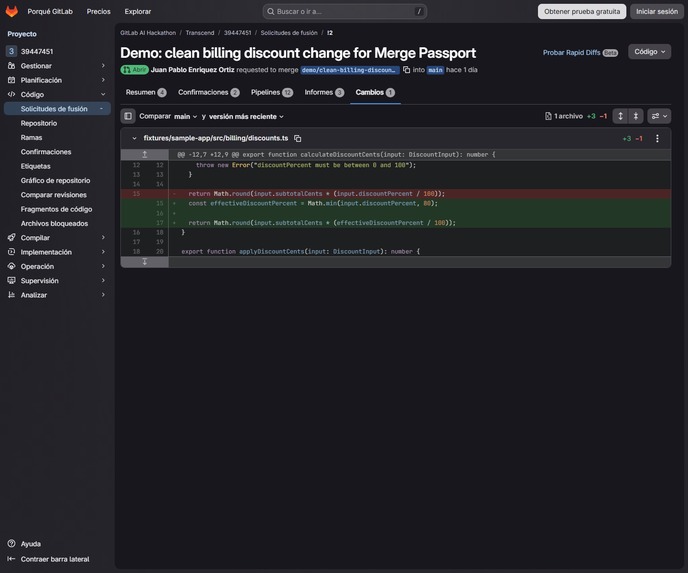This screenshot has width=688, height=573.
Task: Open Porqué GitLab in top navigation
Action: pos(50,11)
